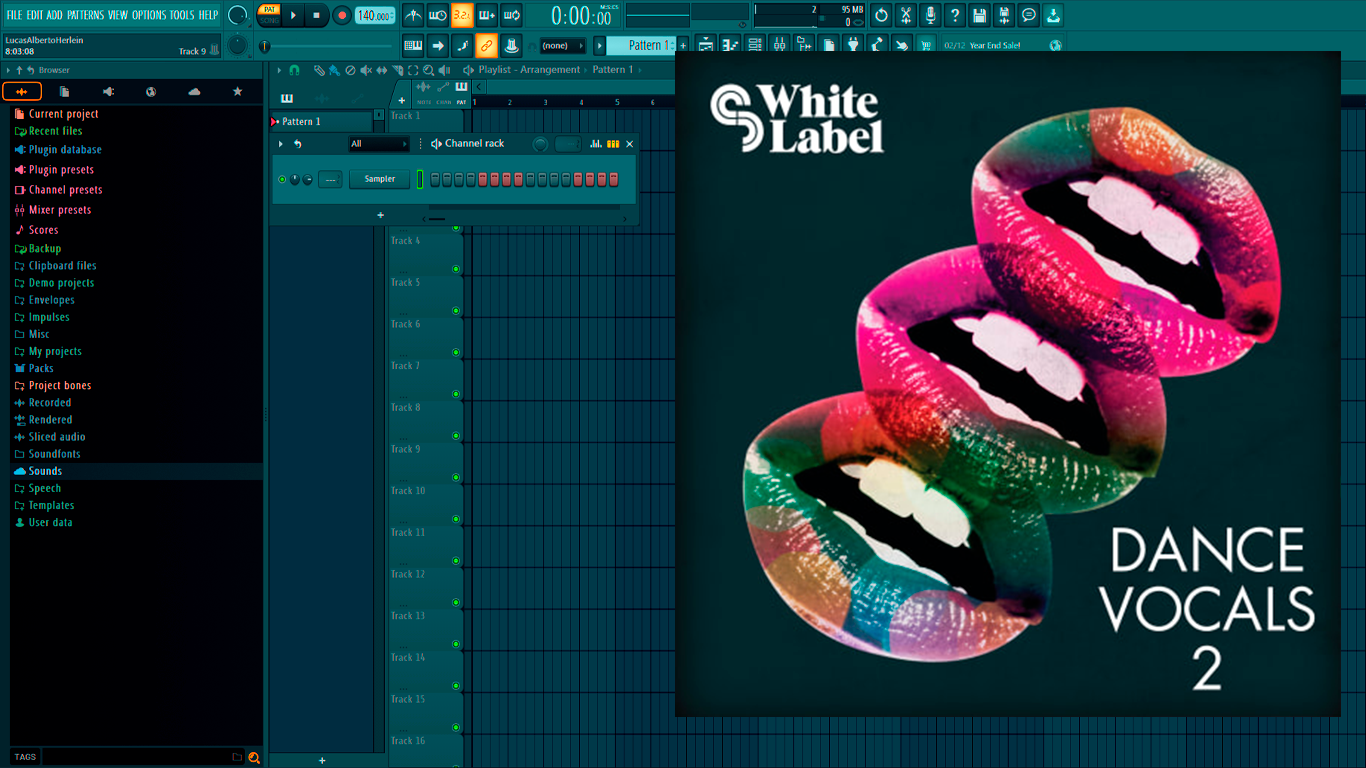Adjust the channel rack swing knob

541,144
